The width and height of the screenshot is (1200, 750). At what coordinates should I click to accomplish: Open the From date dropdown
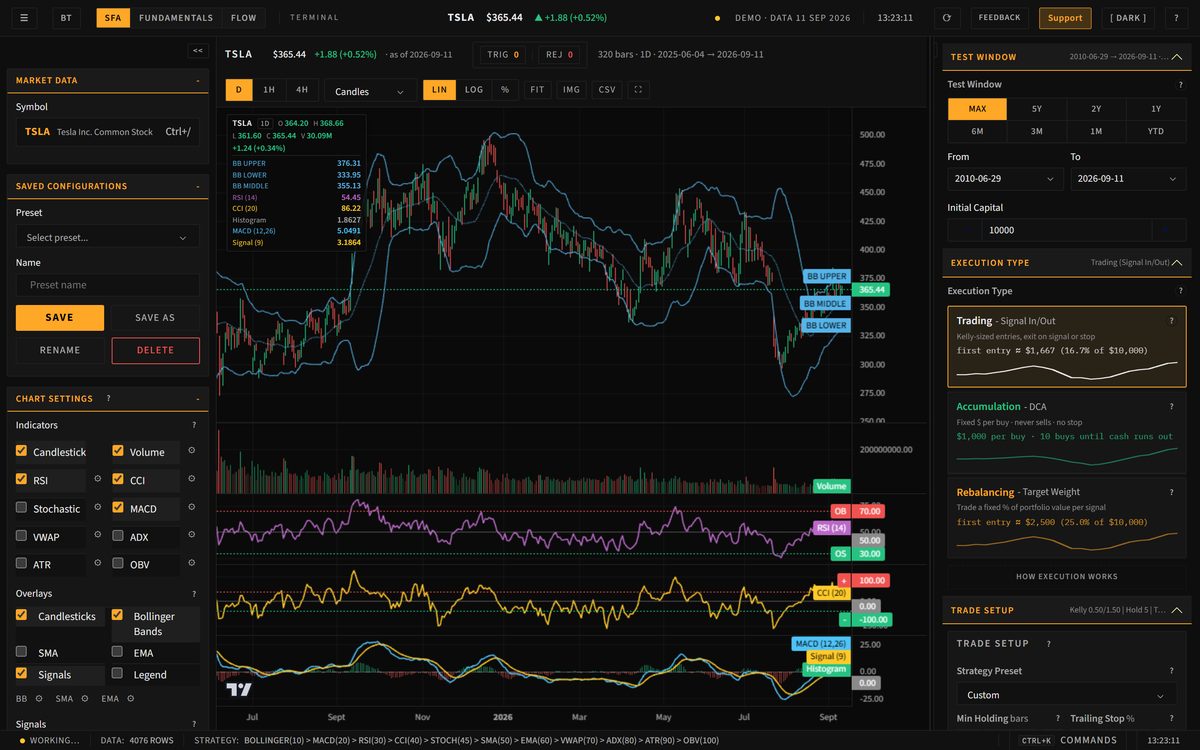[1005, 178]
